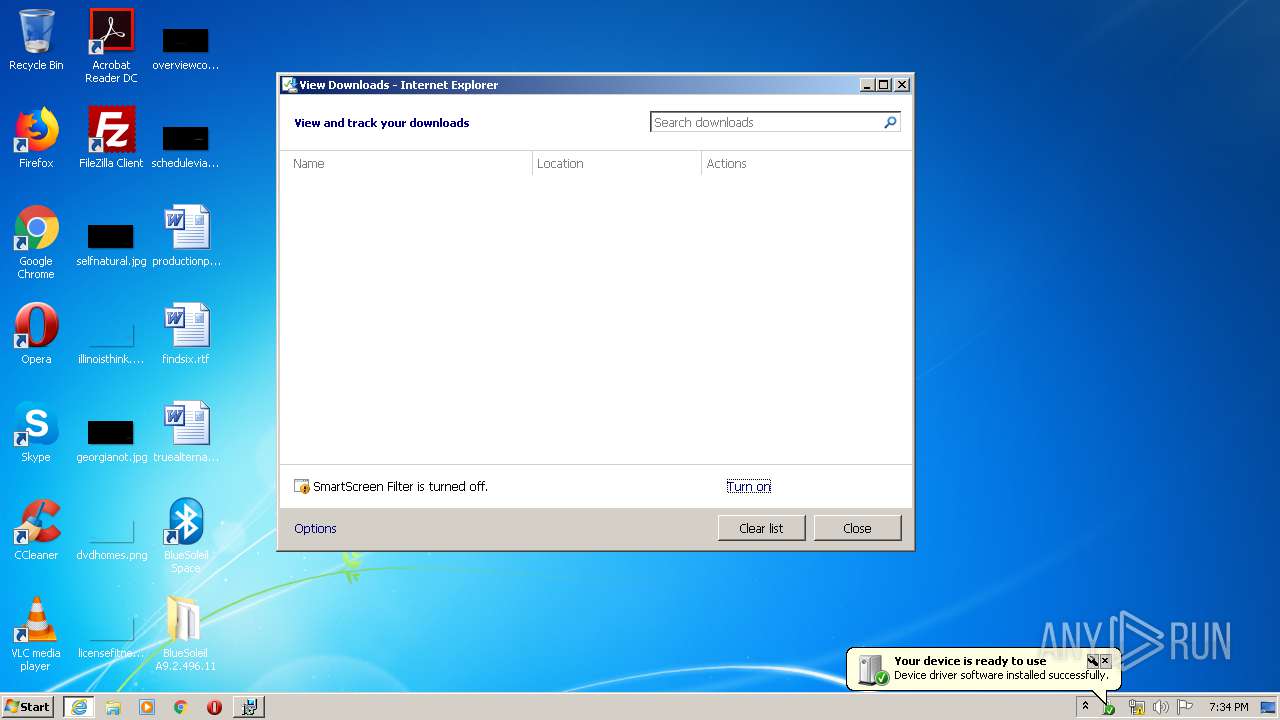Open the Start menu
Image resolution: width=1280 pixels, height=720 pixels.
click(28, 707)
